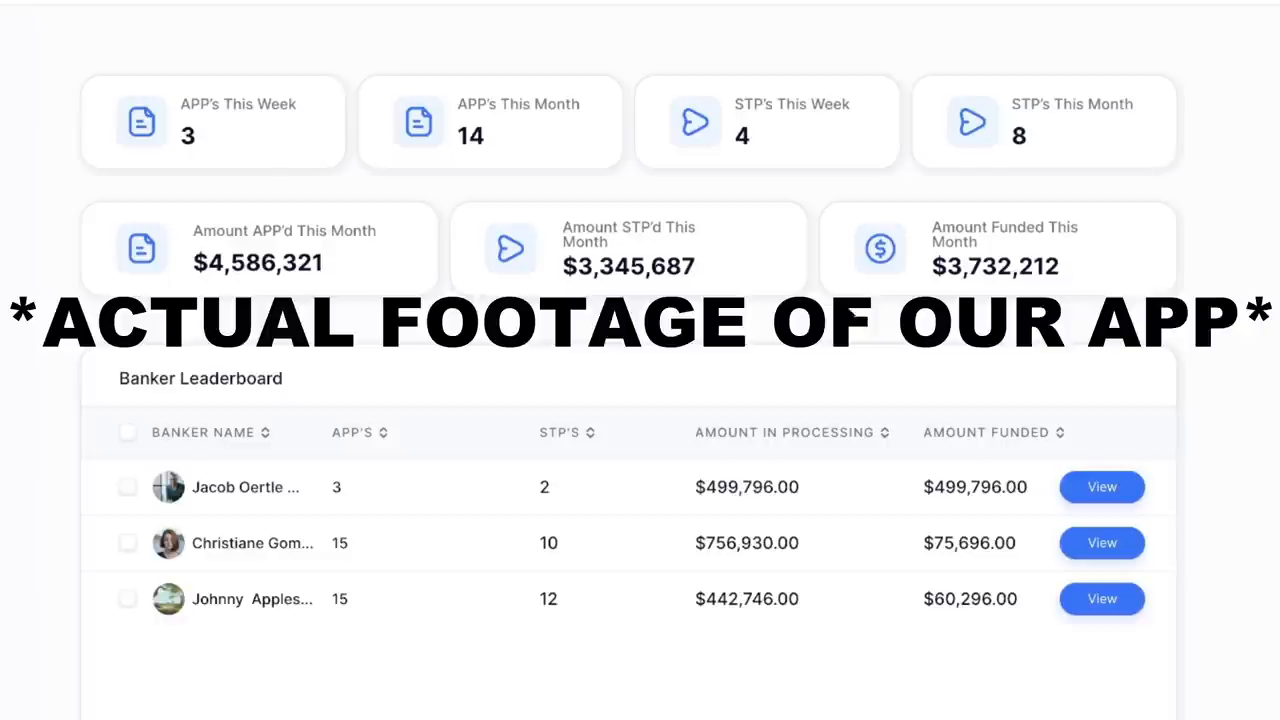Click the $75,696.00 funded amount
Image resolution: width=1280 pixels, height=720 pixels.
tap(969, 543)
